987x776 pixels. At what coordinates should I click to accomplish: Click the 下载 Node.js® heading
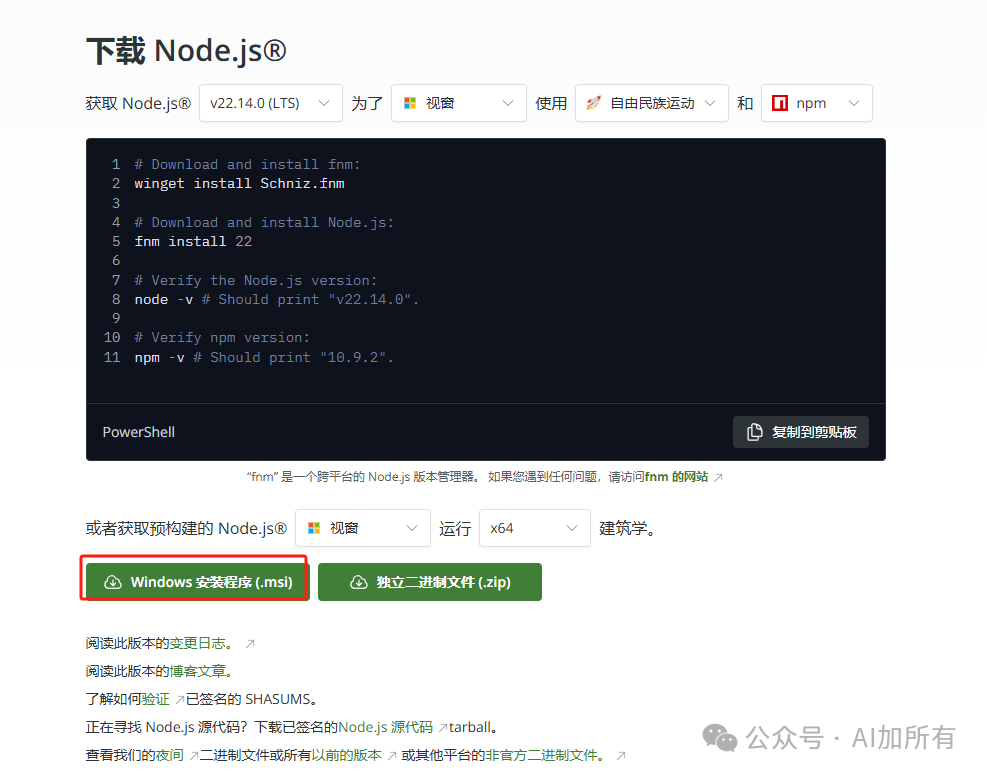point(186,51)
